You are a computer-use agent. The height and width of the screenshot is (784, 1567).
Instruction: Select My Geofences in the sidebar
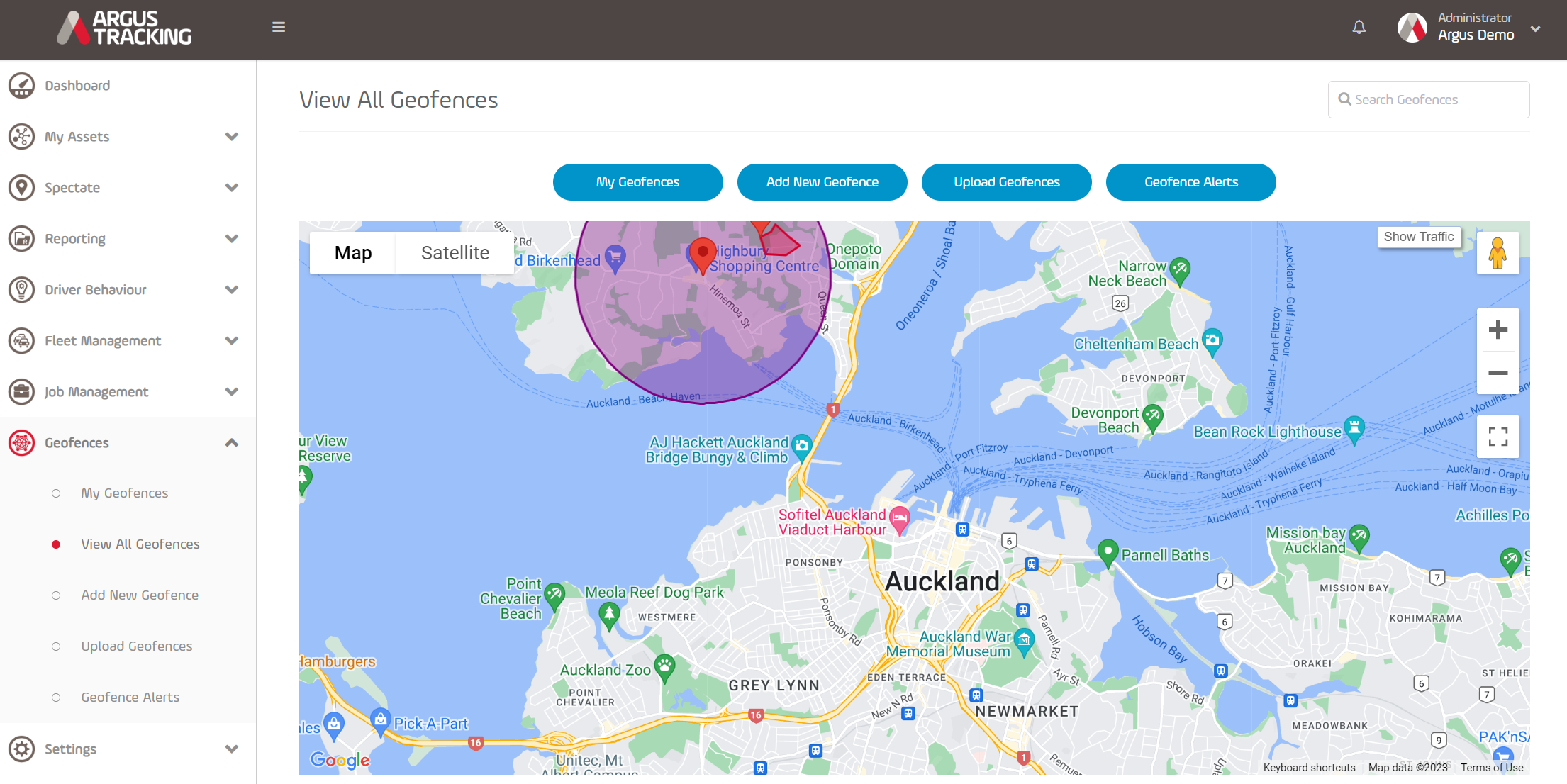click(x=125, y=493)
